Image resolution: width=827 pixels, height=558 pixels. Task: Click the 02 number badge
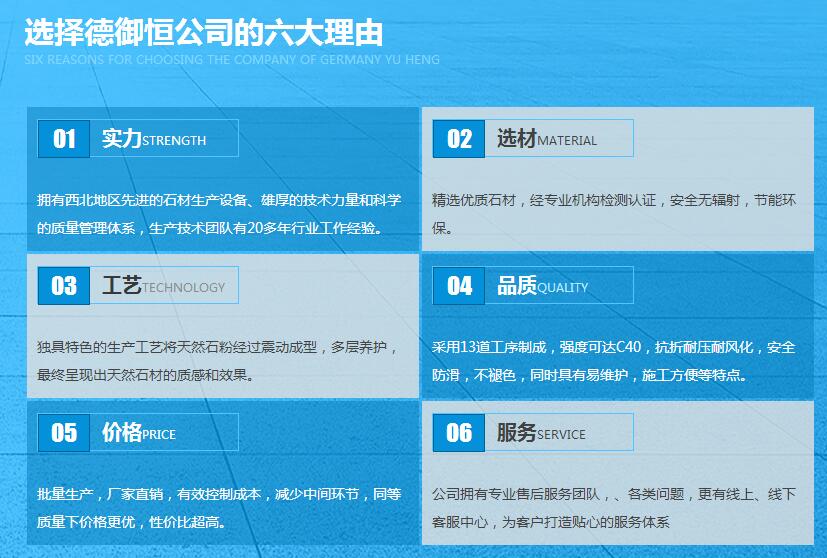459,139
